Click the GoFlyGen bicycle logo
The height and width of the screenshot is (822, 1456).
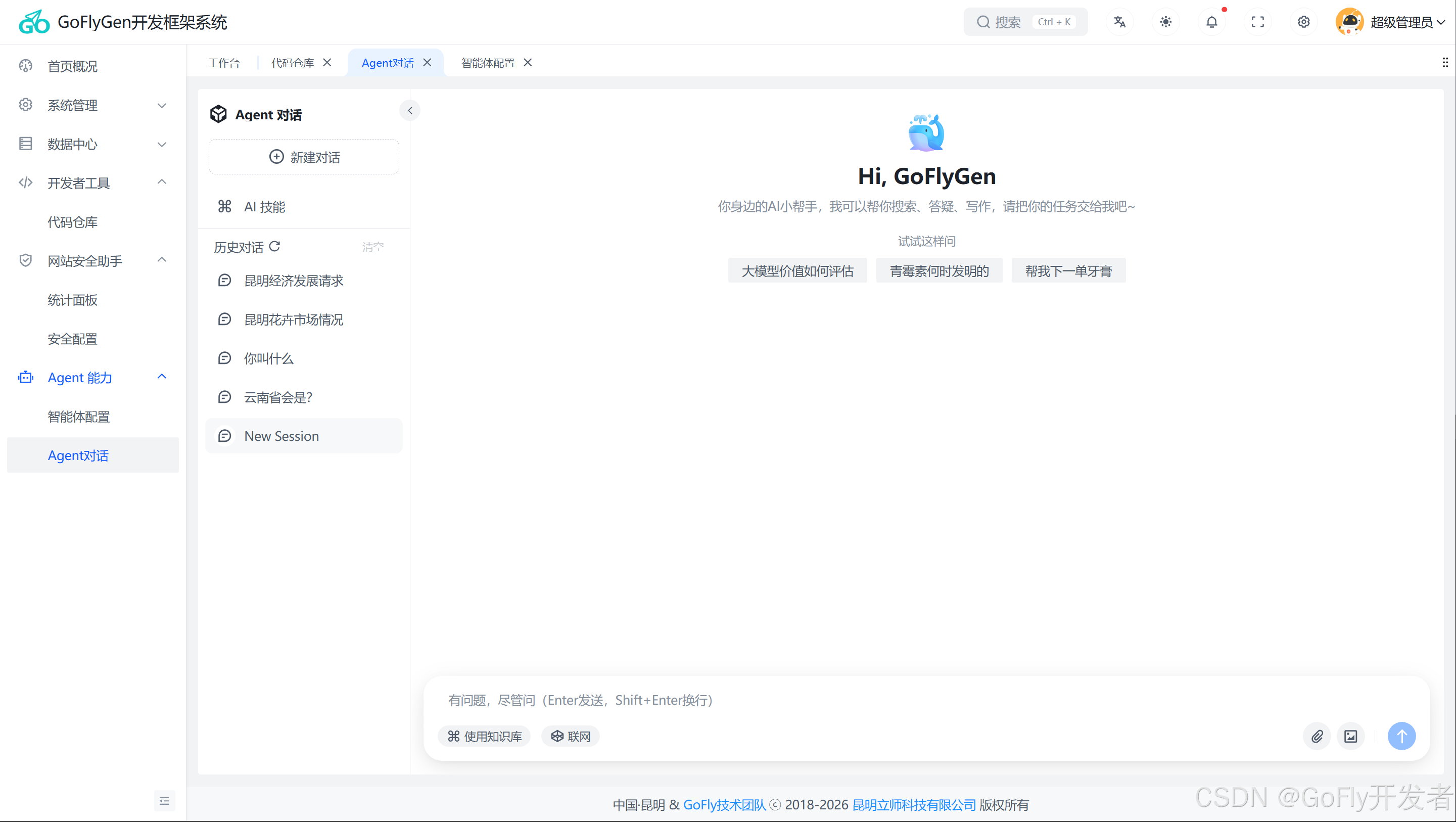[x=34, y=22]
